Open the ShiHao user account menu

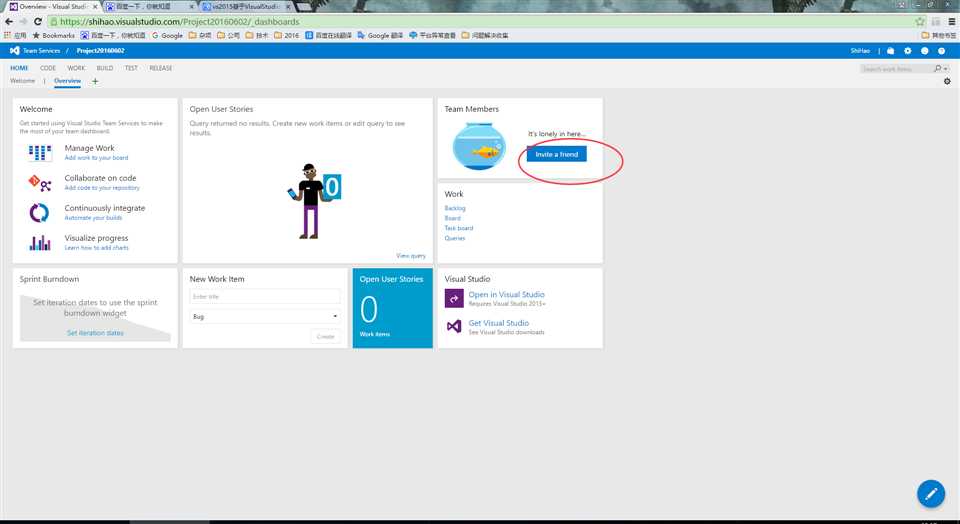pos(860,51)
